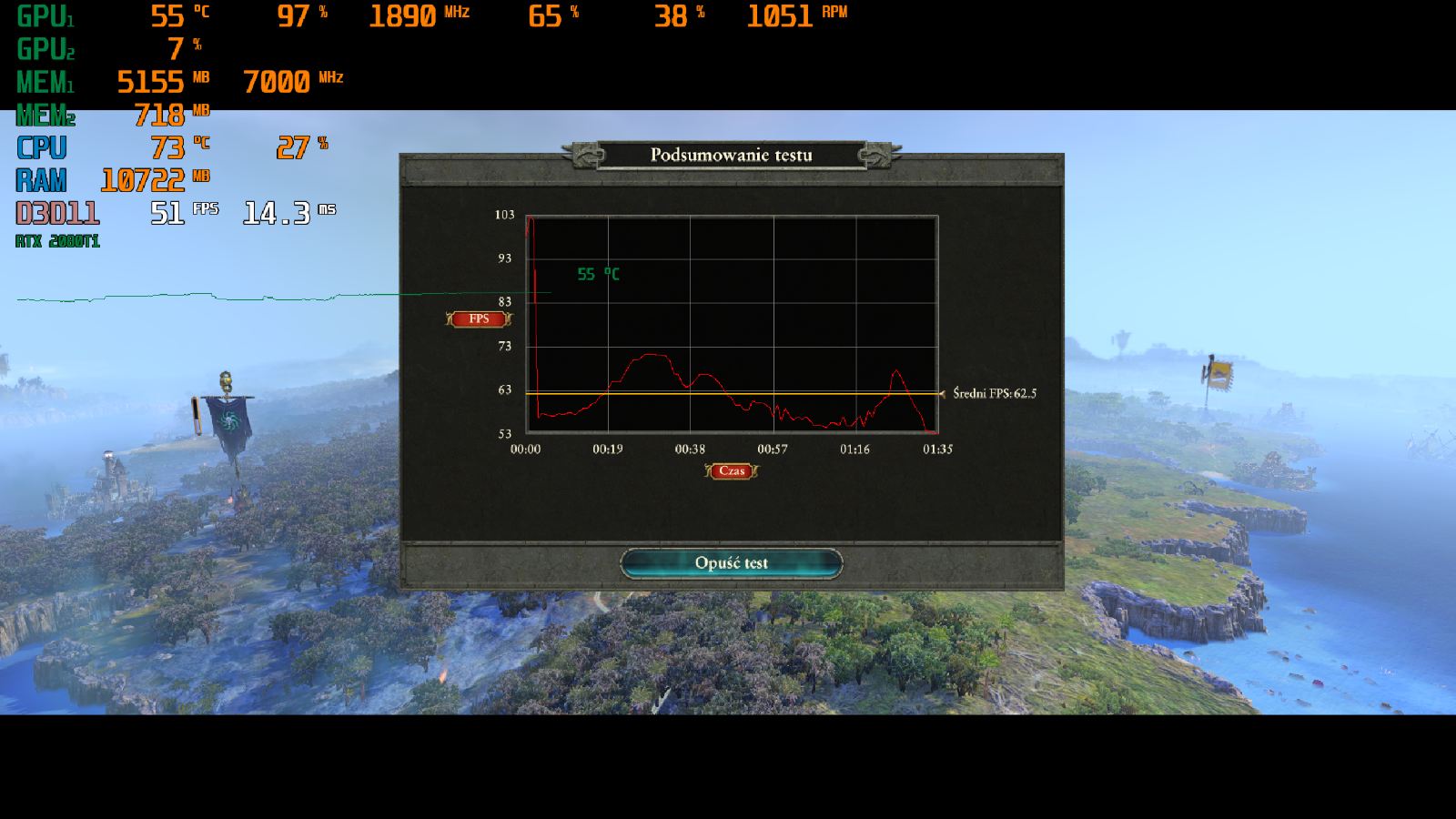Select the red Czas axis label
Viewport: 1456px width, 819px height.
tap(732, 470)
